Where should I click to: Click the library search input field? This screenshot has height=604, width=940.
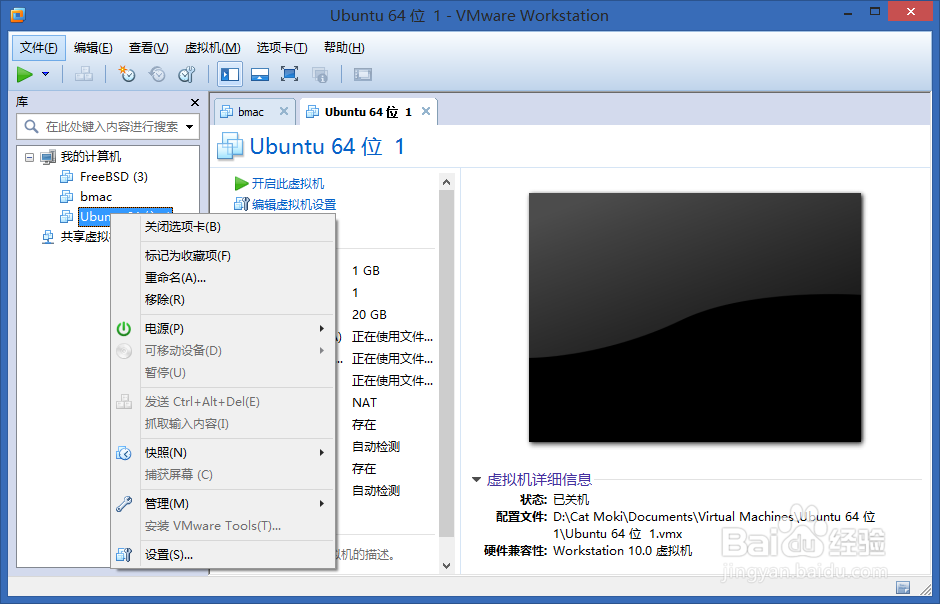108,126
